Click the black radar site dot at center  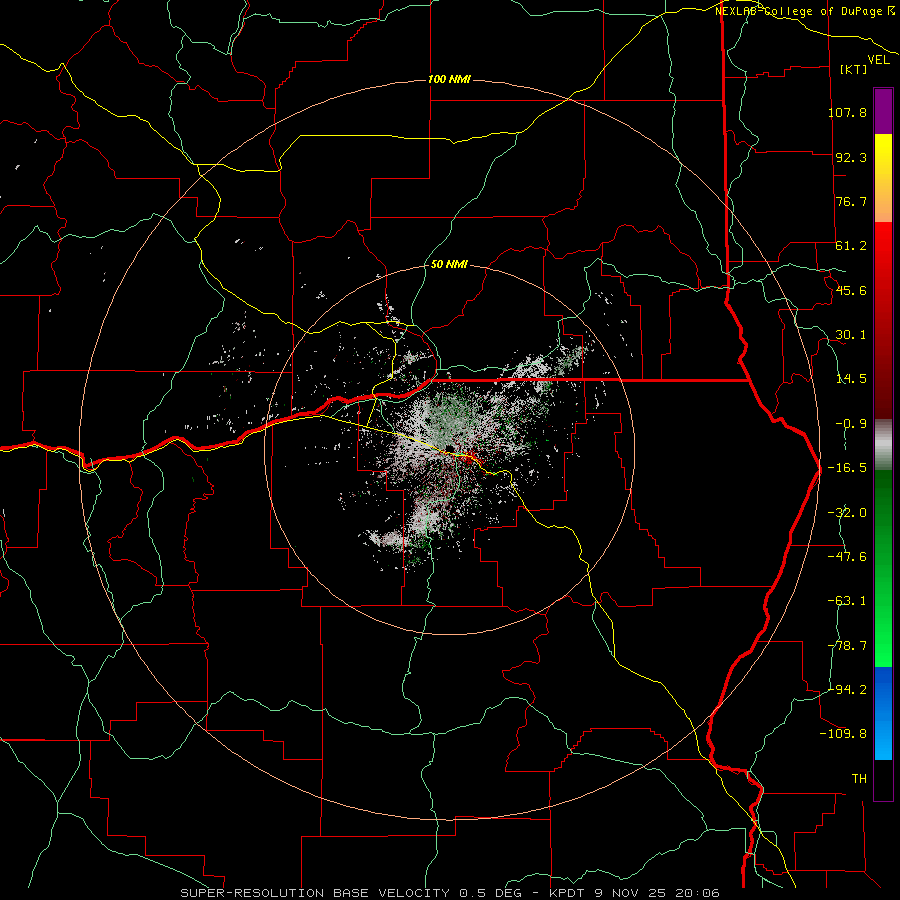click(449, 448)
